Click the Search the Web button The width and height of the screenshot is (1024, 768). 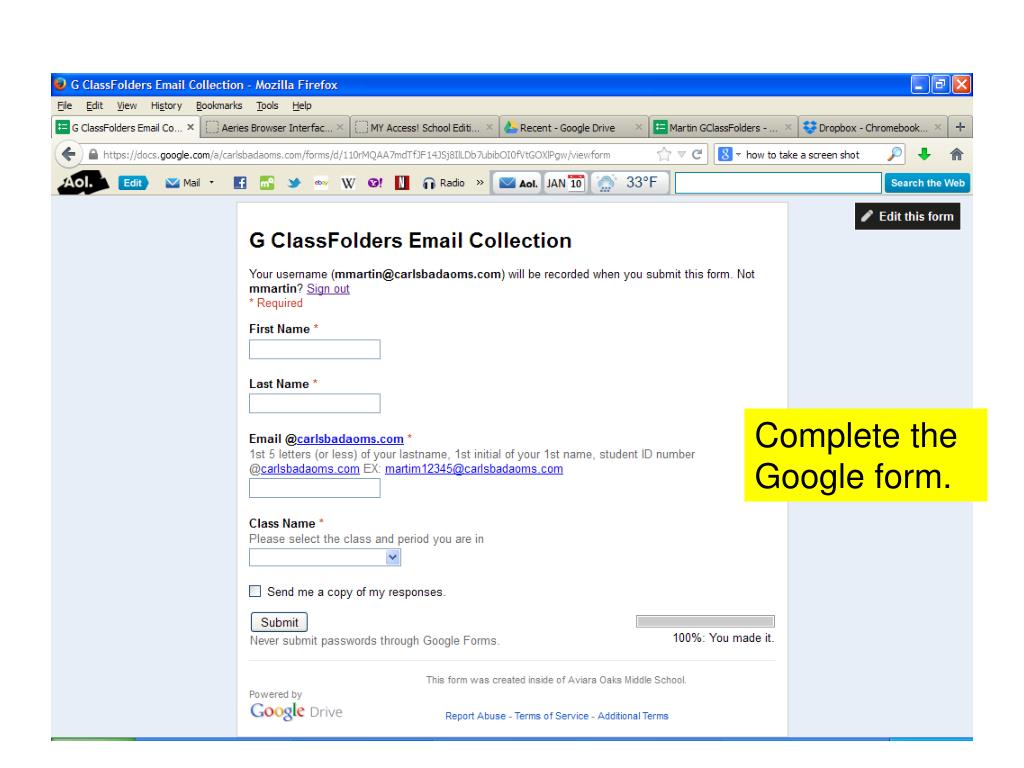pos(927,184)
